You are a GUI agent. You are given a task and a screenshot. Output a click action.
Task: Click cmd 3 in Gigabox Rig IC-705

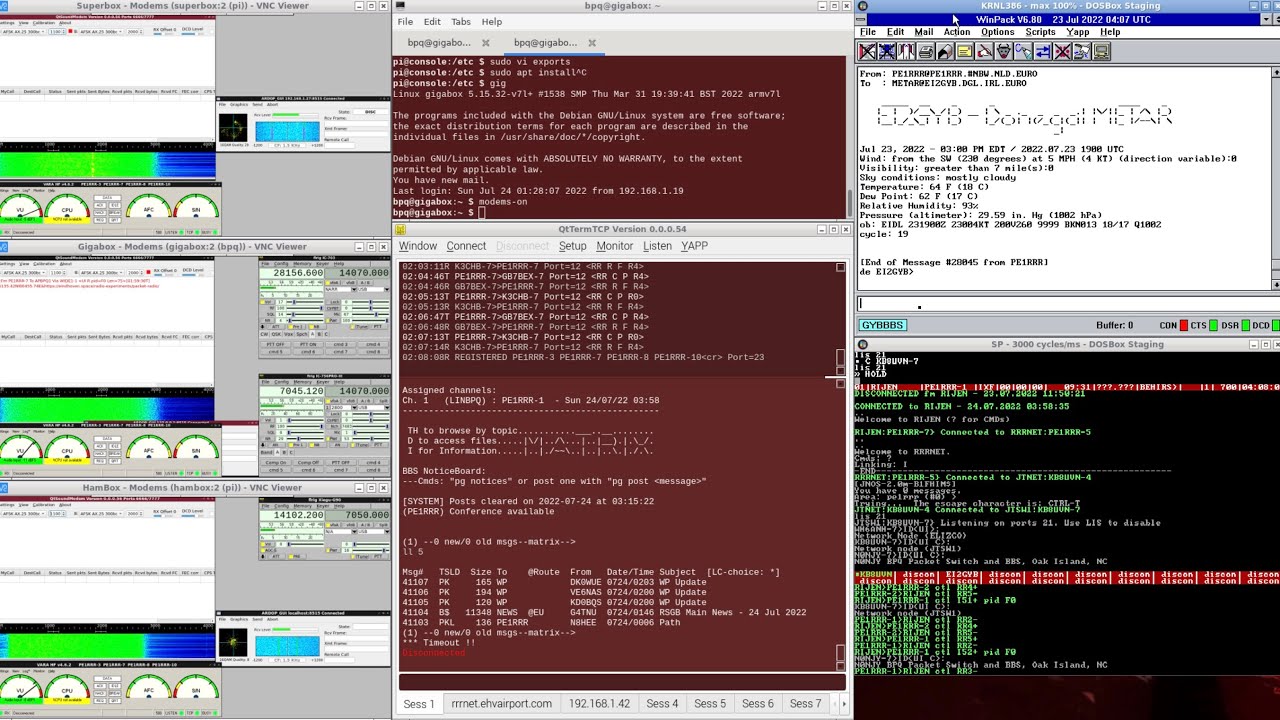[340, 344]
